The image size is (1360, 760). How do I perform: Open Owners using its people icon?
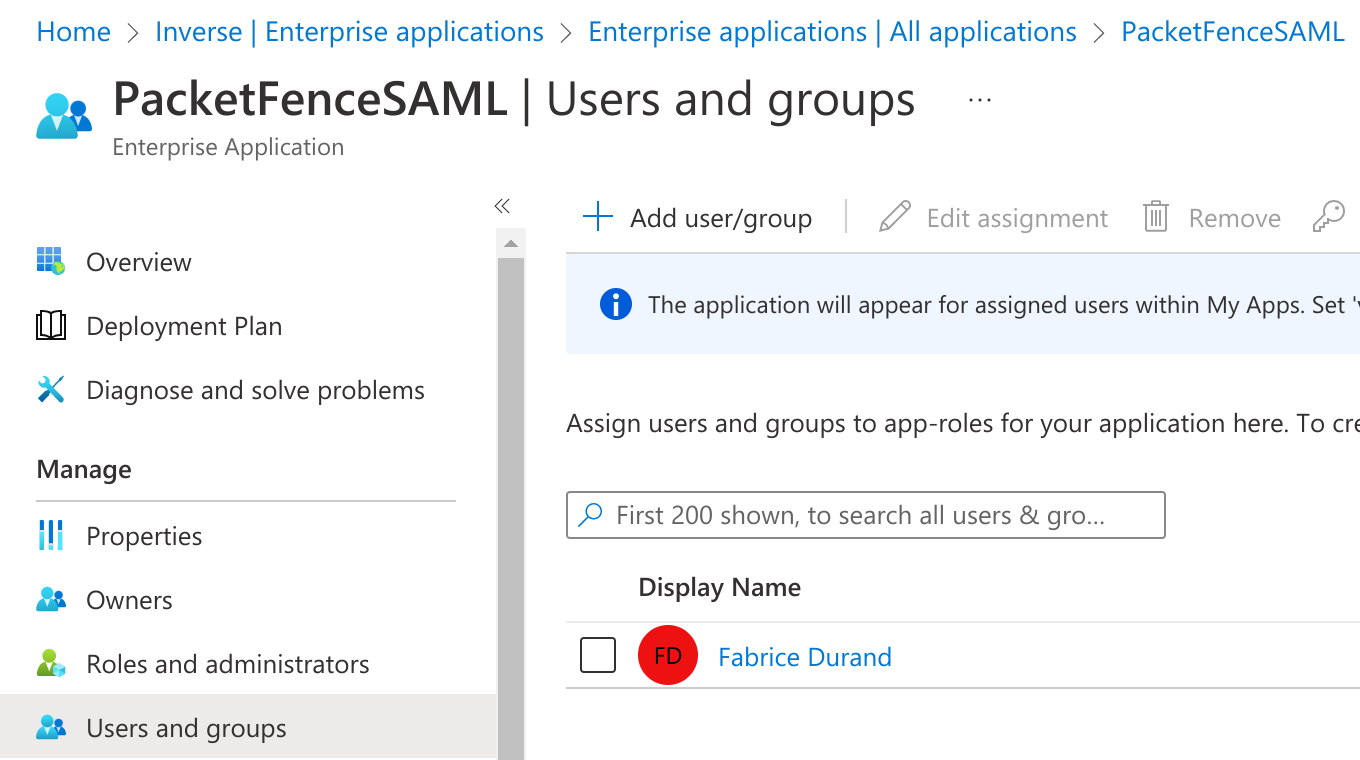[x=50, y=599]
